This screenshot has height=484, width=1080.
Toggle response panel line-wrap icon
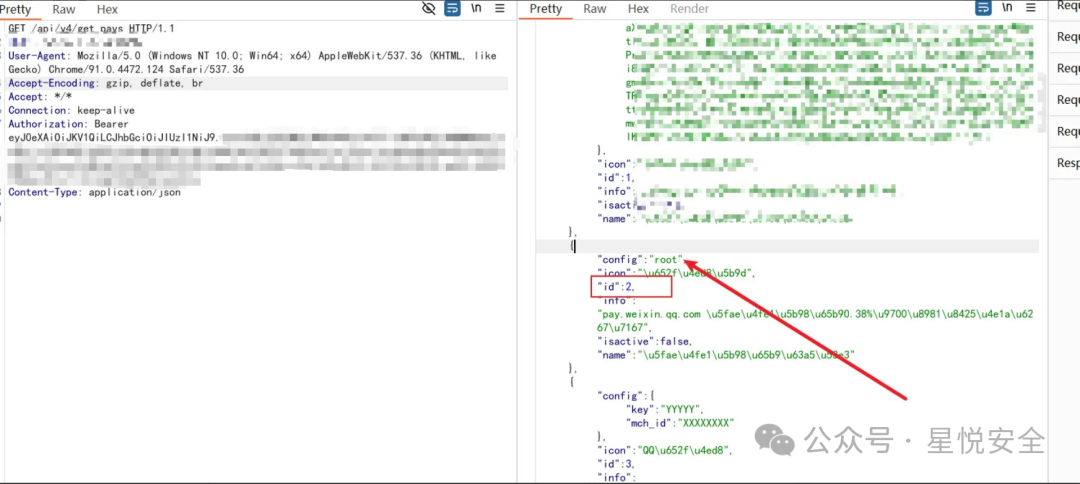(x=983, y=8)
